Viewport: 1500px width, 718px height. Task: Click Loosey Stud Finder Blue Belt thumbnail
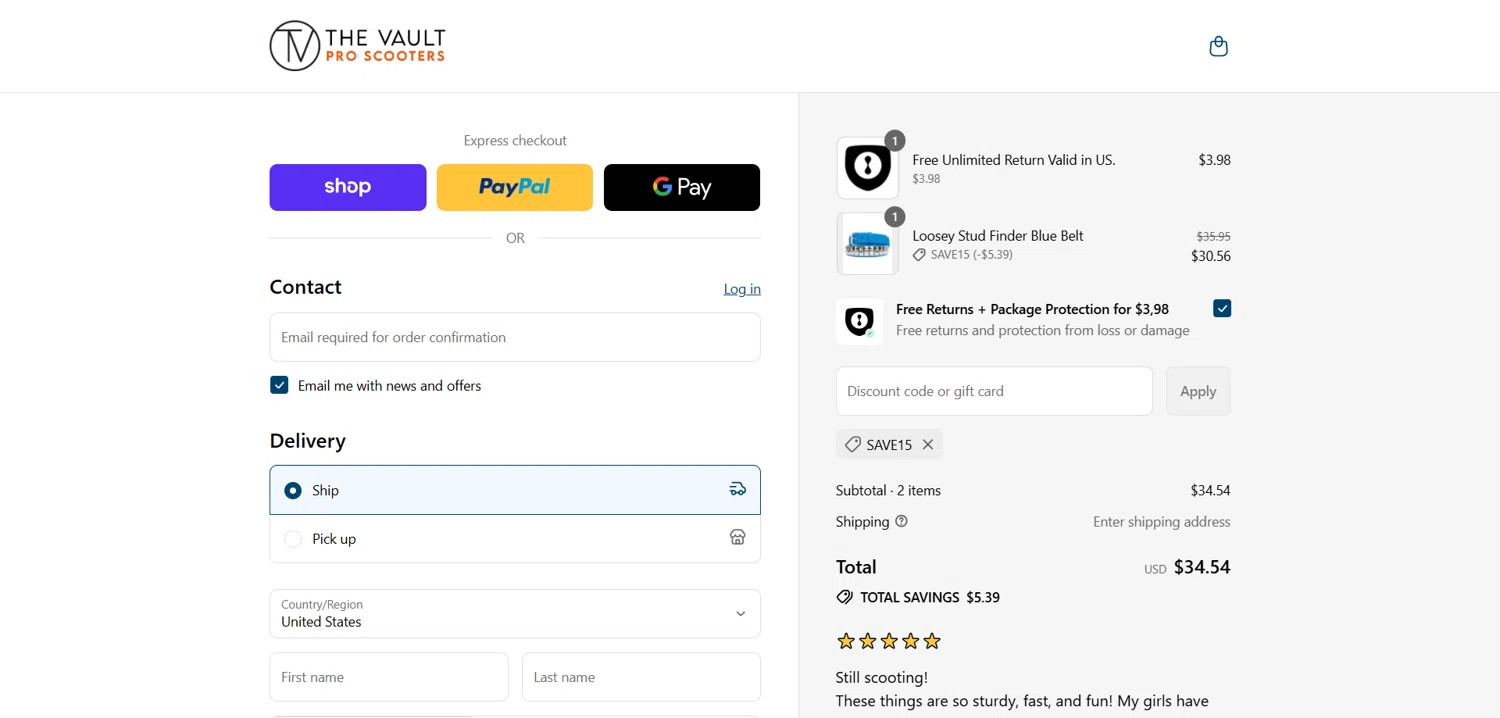pos(867,244)
